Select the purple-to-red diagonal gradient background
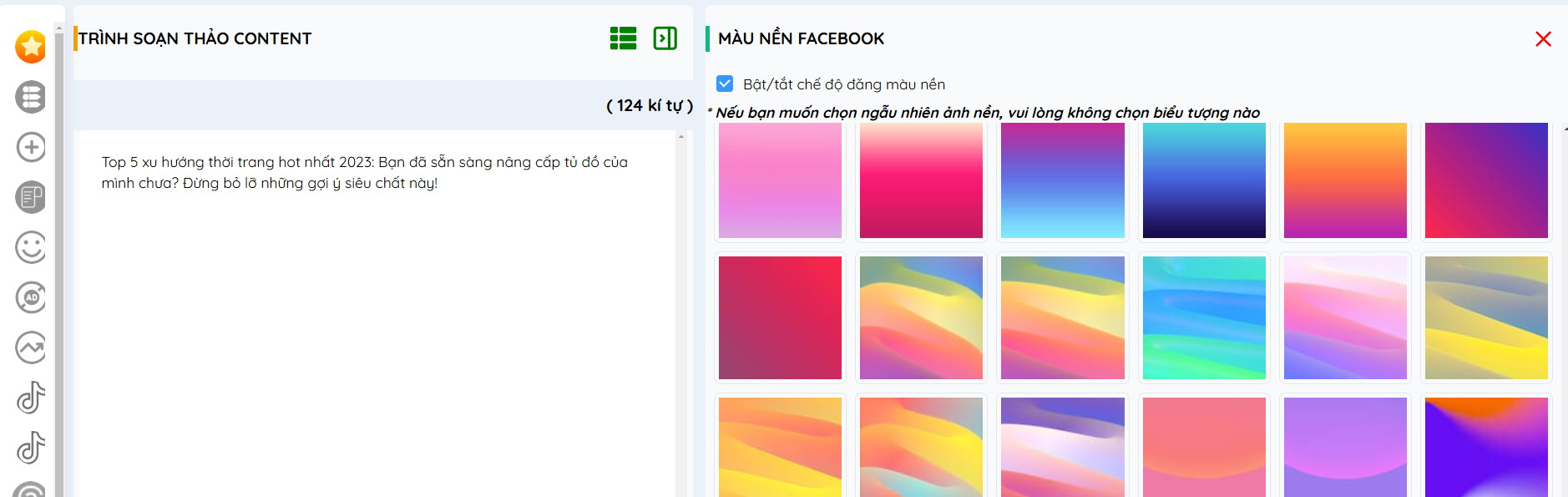The height and width of the screenshot is (497, 1568). 1486,180
